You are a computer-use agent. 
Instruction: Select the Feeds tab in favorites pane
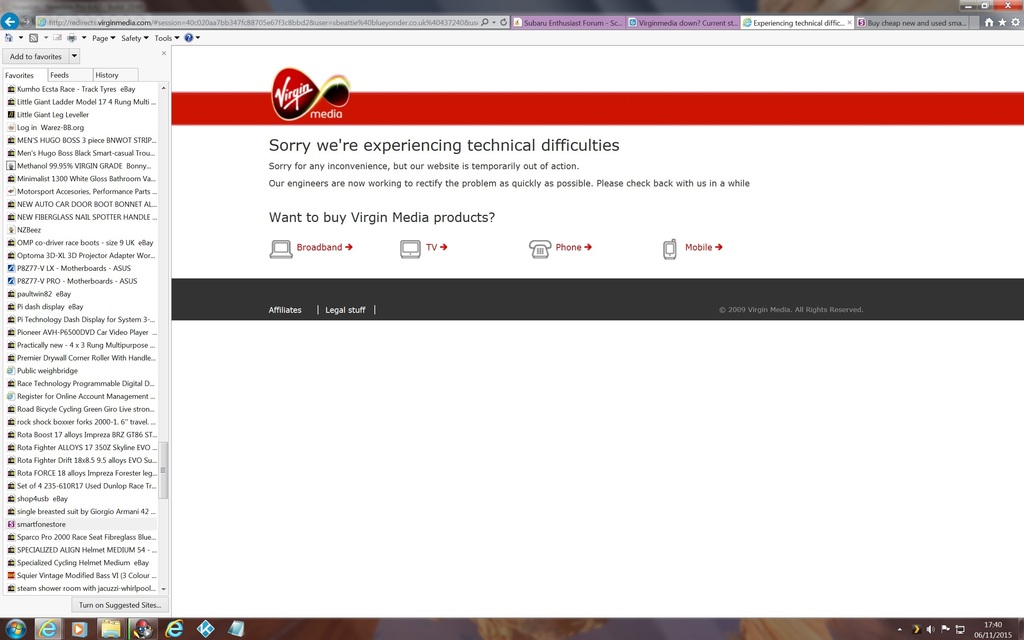(69, 75)
